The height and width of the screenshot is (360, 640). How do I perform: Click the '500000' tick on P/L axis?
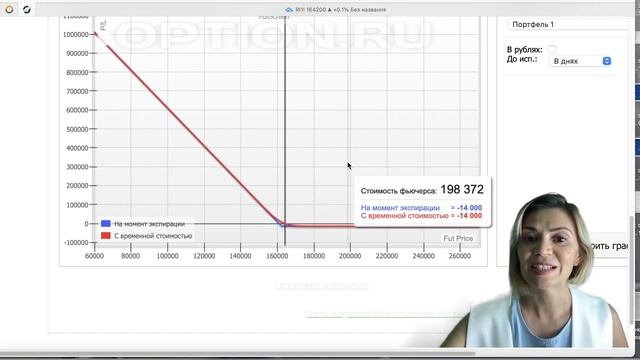click(x=77, y=129)
